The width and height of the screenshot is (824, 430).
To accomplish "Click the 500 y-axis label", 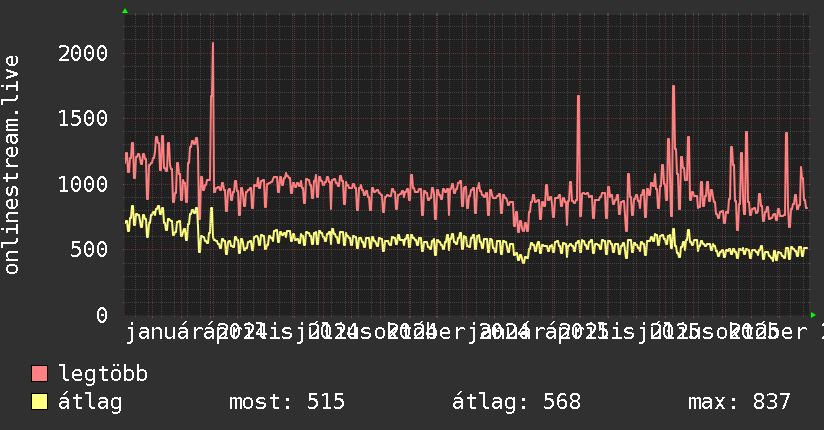I will [x=89, y=250].
